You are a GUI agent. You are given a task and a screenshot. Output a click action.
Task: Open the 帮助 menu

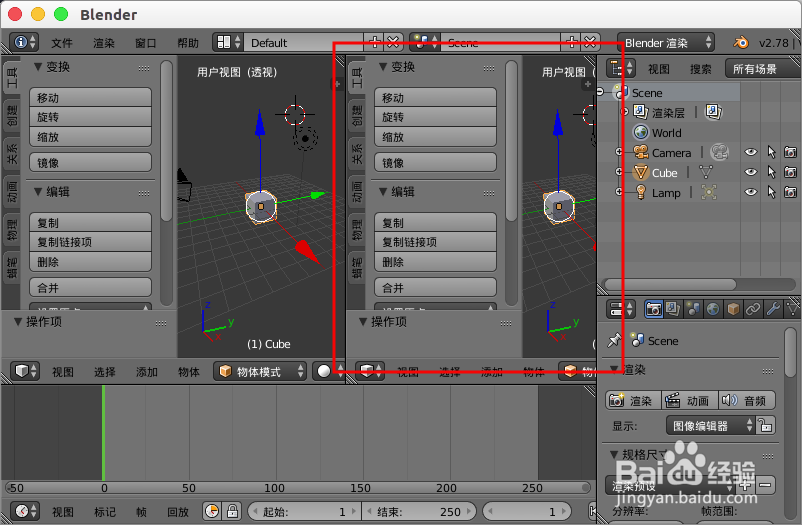(x=188, y=42)
